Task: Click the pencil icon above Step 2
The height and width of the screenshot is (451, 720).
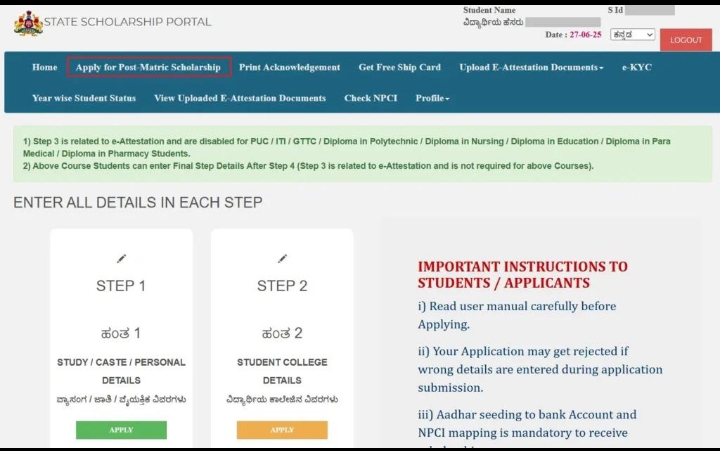Action: (282, 259)
